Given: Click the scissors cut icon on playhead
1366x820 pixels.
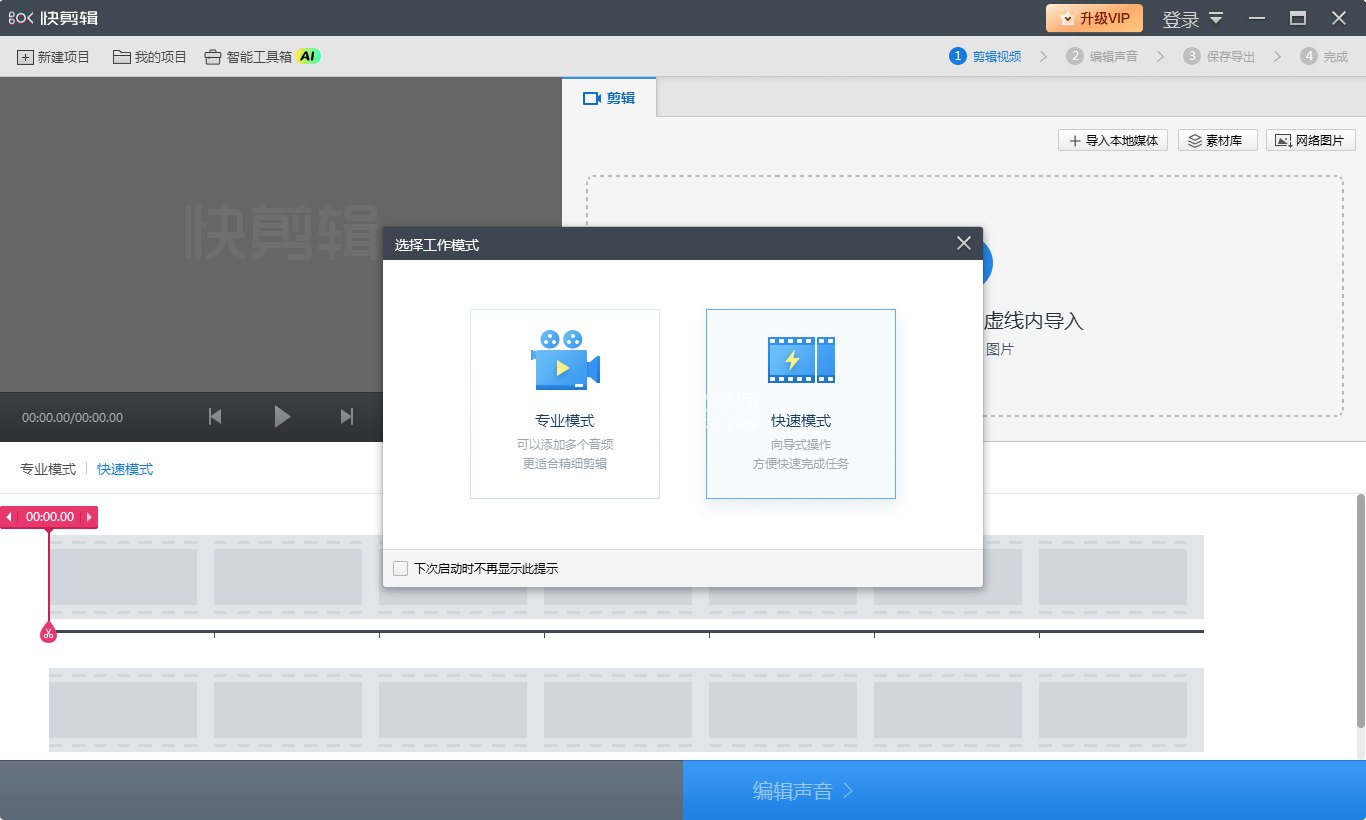Looking at the screenshot, I should (48, 633).
